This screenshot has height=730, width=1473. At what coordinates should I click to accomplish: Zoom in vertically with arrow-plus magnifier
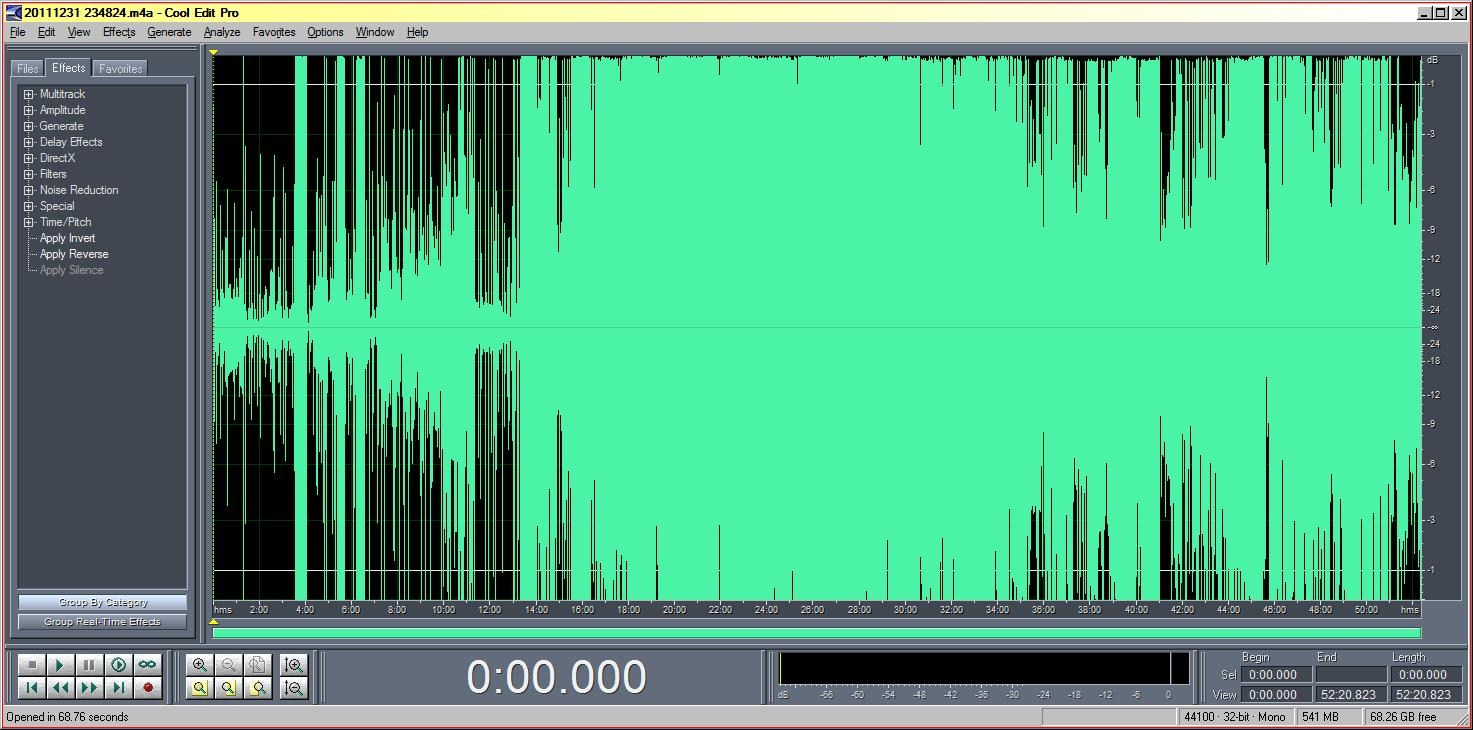point(294,665)
